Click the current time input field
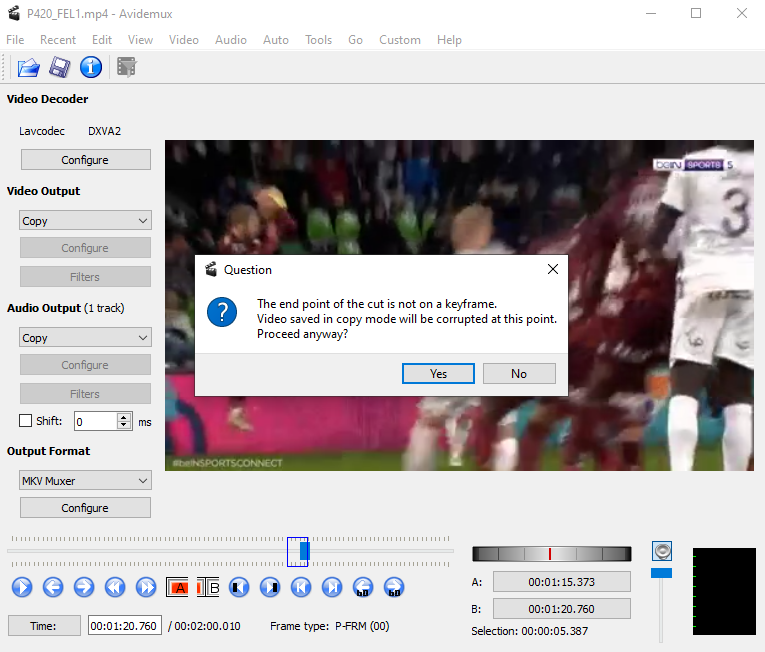Screen dimensions: 765x652 tap(124, 626)
